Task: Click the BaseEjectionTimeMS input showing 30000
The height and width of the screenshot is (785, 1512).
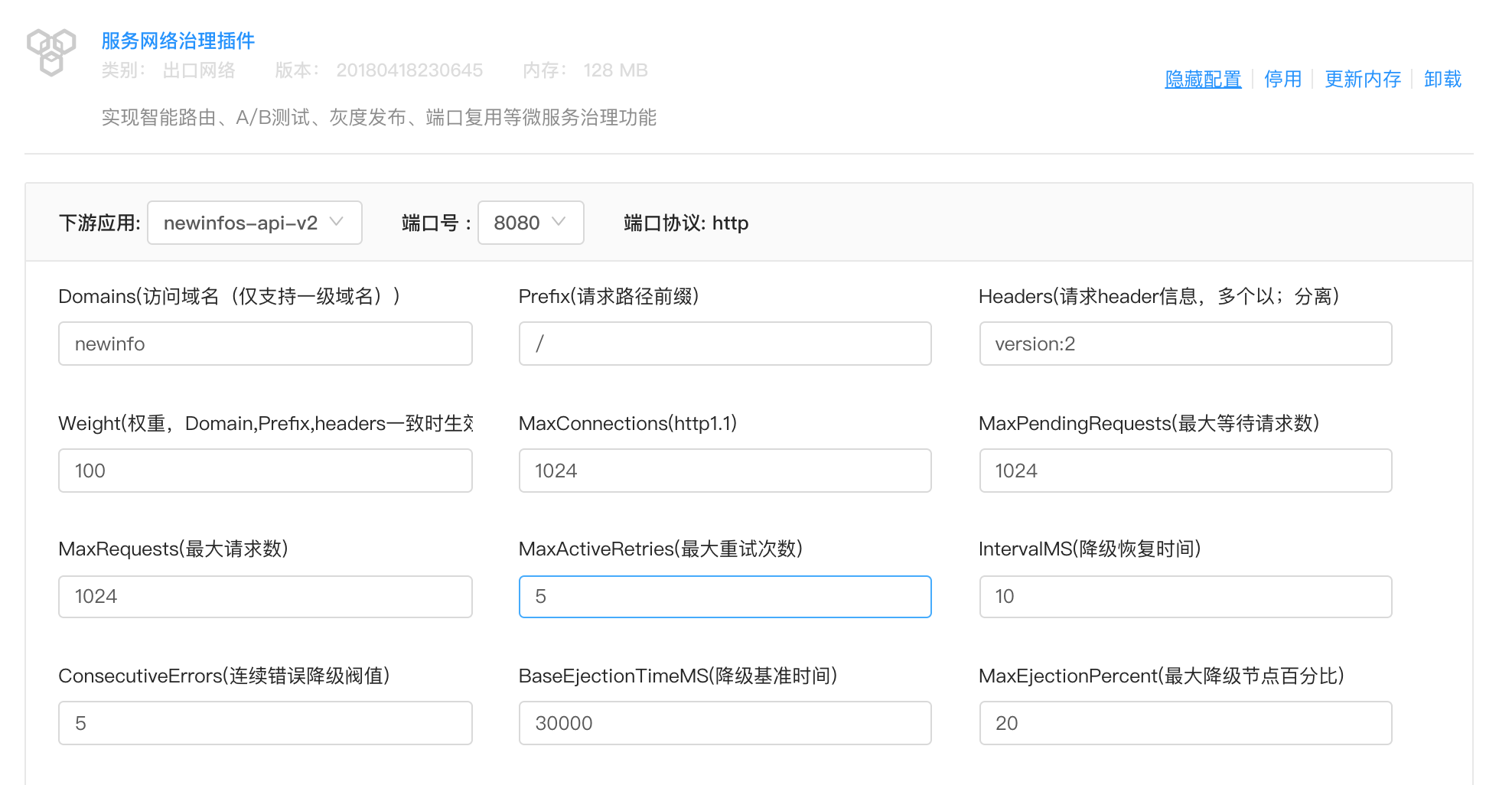Action: click(x=725, y=723)
